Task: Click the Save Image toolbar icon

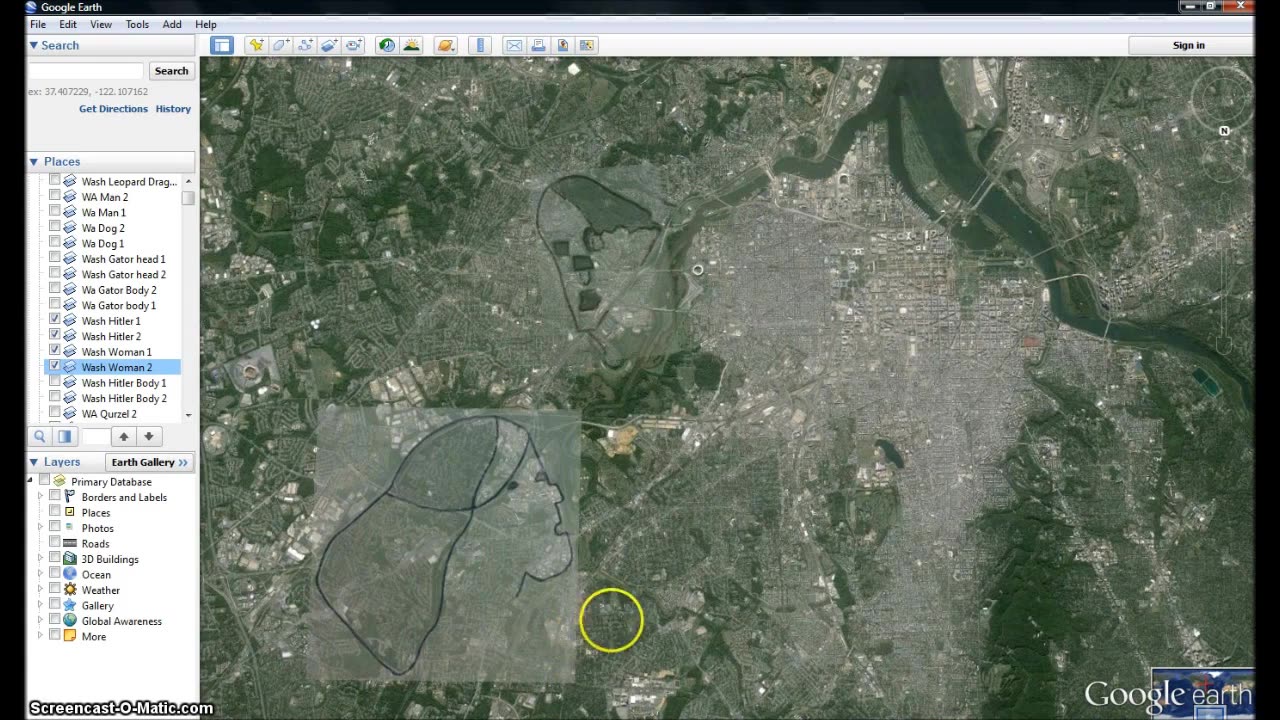Action: (563, 45)
